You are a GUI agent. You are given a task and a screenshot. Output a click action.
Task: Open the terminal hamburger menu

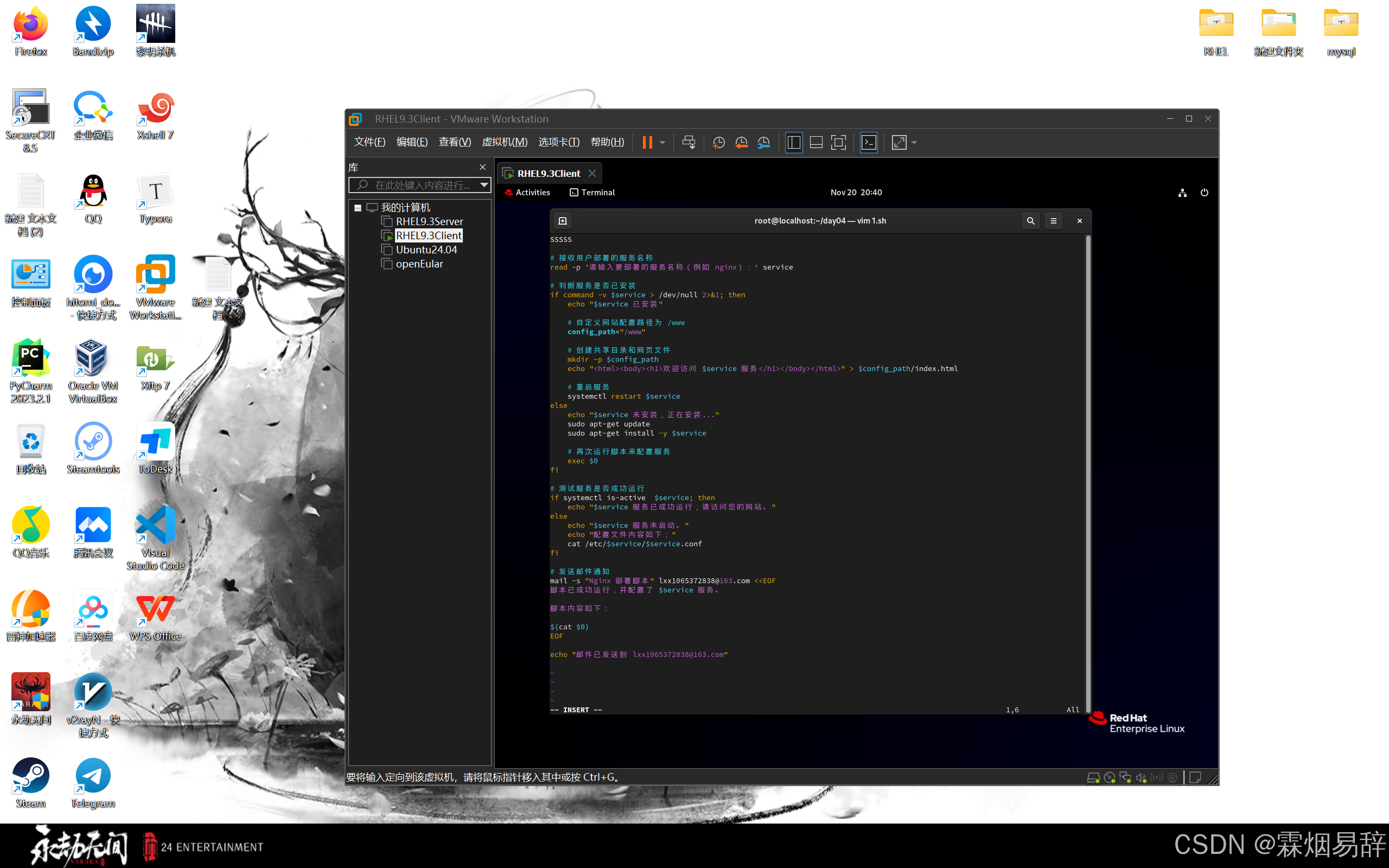[x=1053, y=220]
